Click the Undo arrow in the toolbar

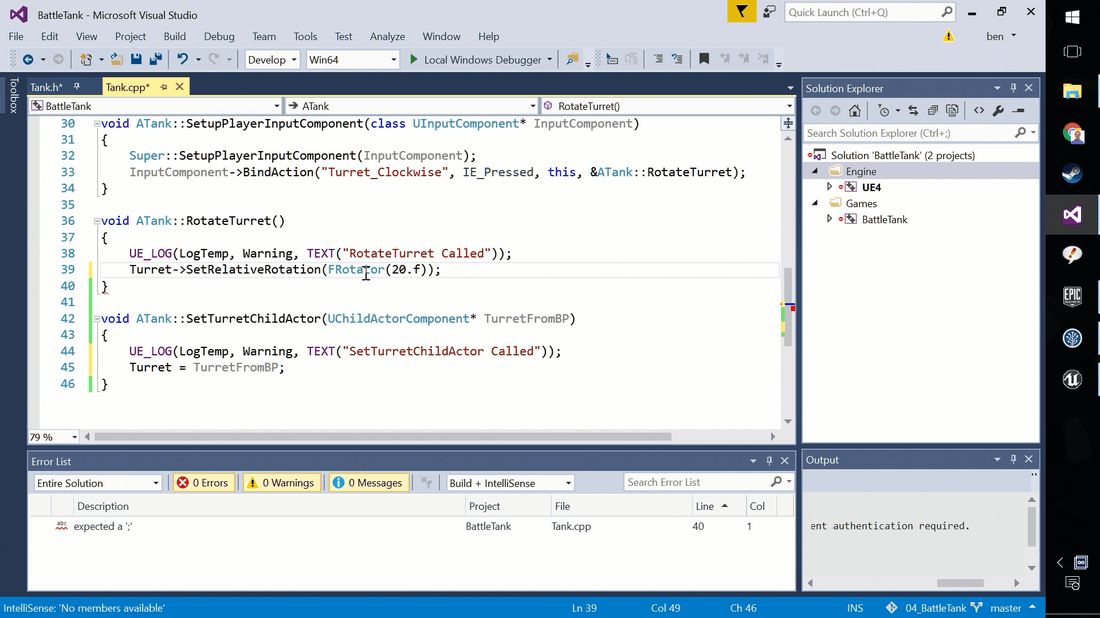pyautogui.click(x=182, y=60)
